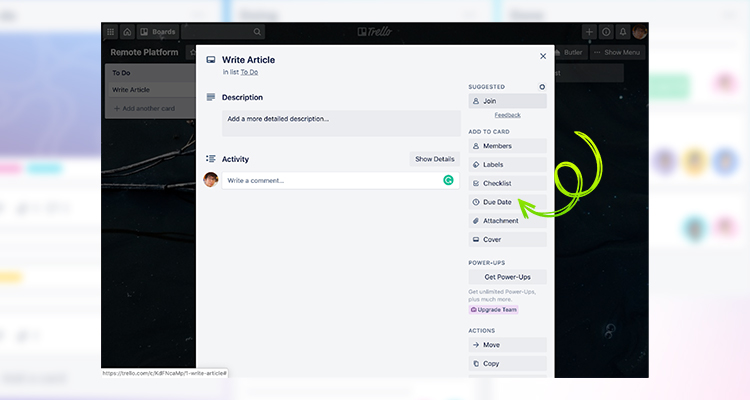
Task: Click the card icon beside Write Article title
Action: 210,60
